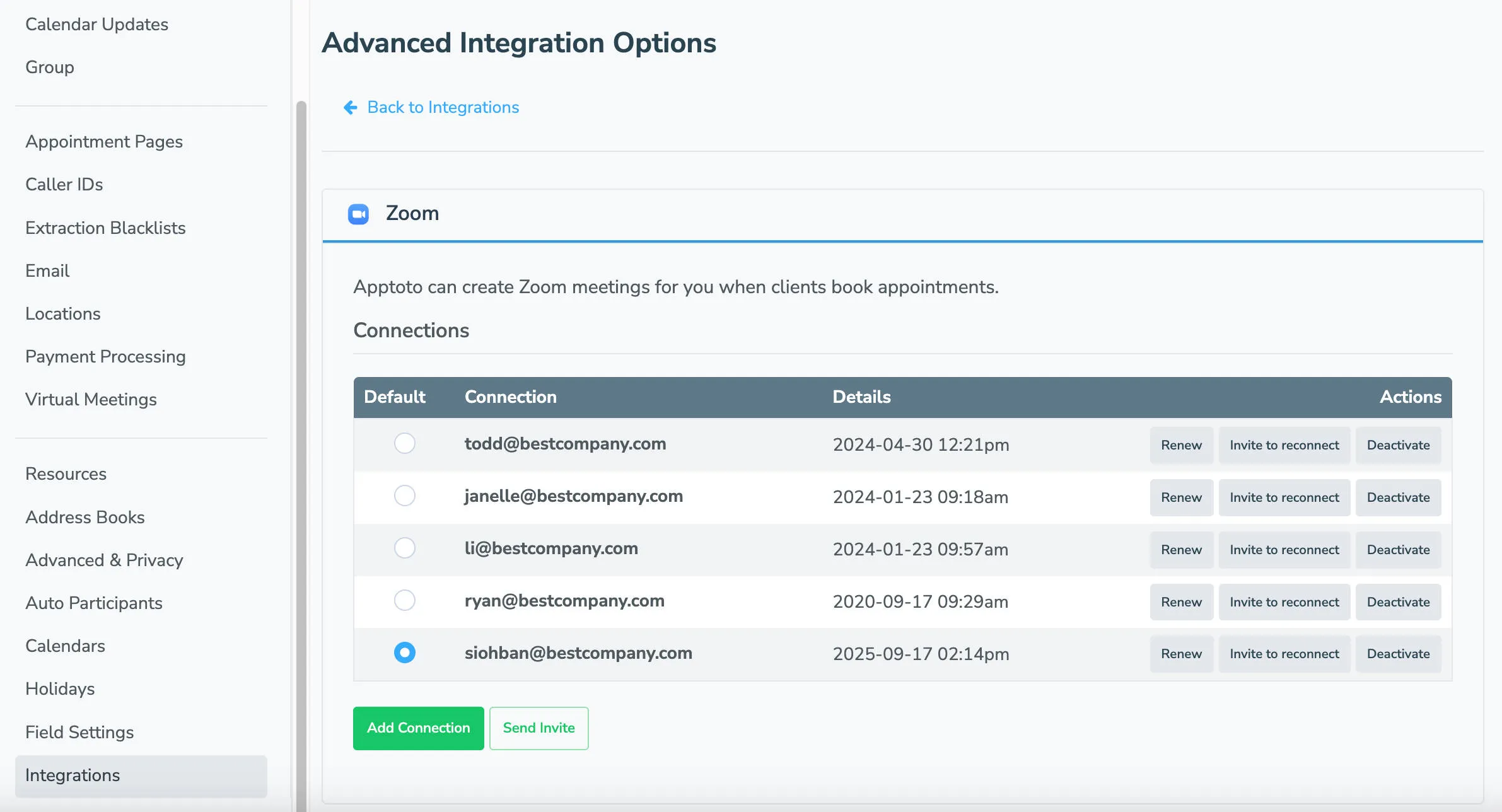Set todd@bestcompany.com as default connection
Viewport: 1502px width, 812px height.
coord(404,443)
